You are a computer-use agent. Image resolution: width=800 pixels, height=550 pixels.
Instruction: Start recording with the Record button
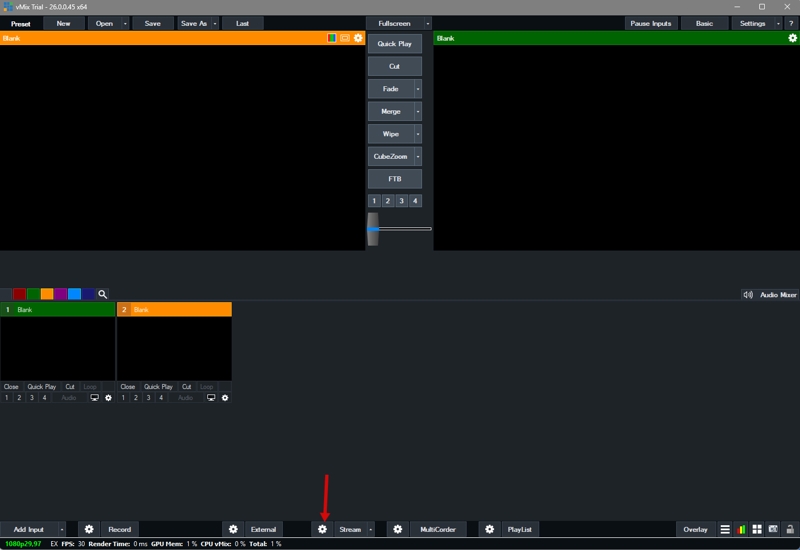[x=119, y=529]
